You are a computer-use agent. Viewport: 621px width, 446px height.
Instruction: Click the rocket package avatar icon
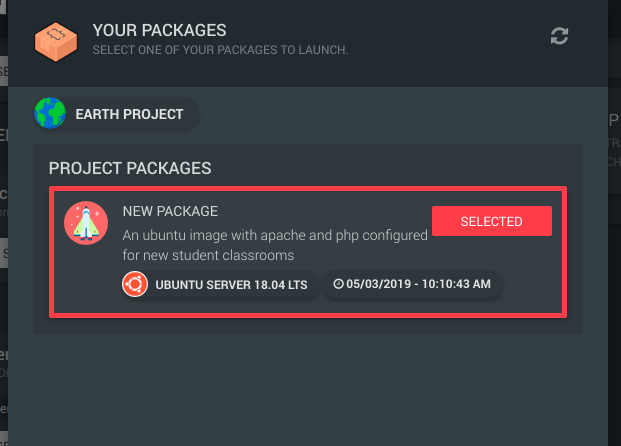pos(86,223)
